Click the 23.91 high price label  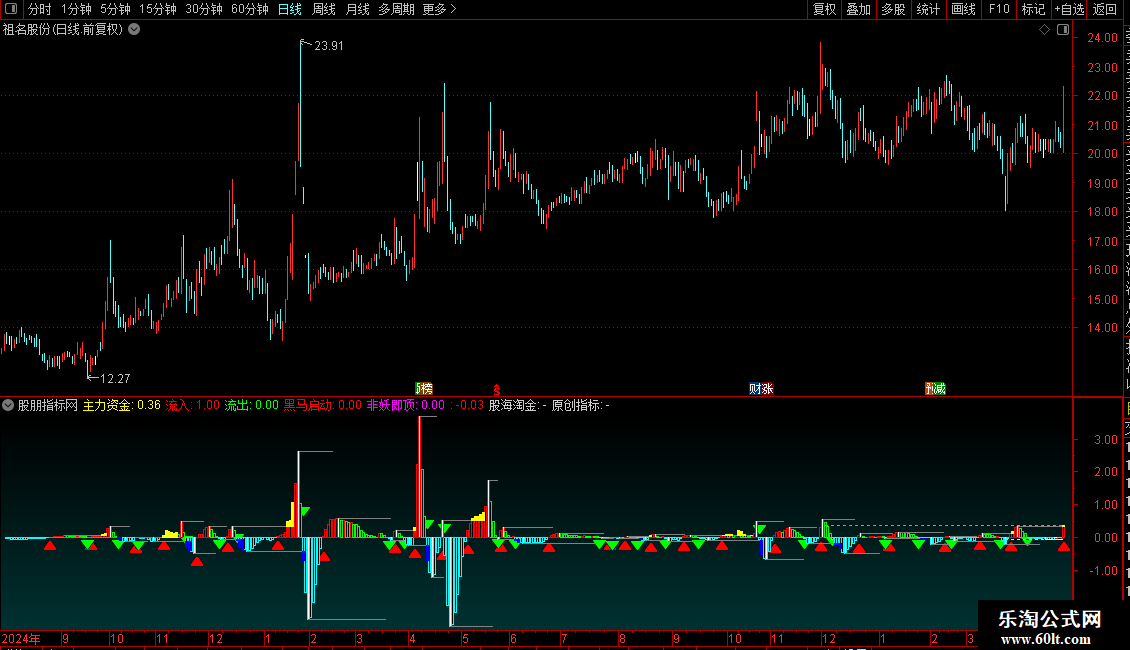329,46
